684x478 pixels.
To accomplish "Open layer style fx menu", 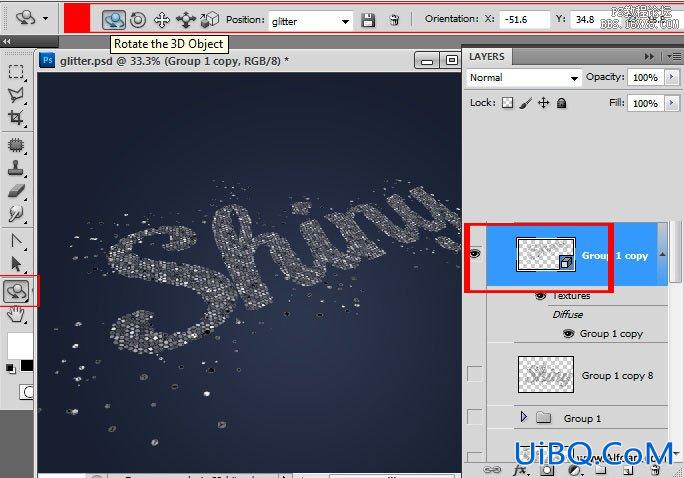I will tap(520, 470).
